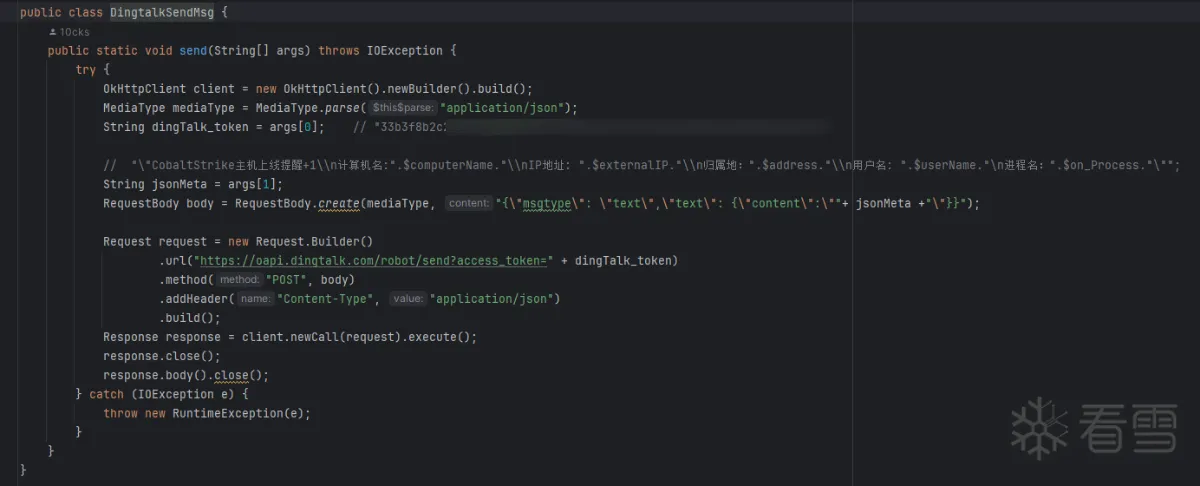Viewport: 1200px width, 486px height.
Task: Click the standalone .build(); line
Action: tap(189, 317)
